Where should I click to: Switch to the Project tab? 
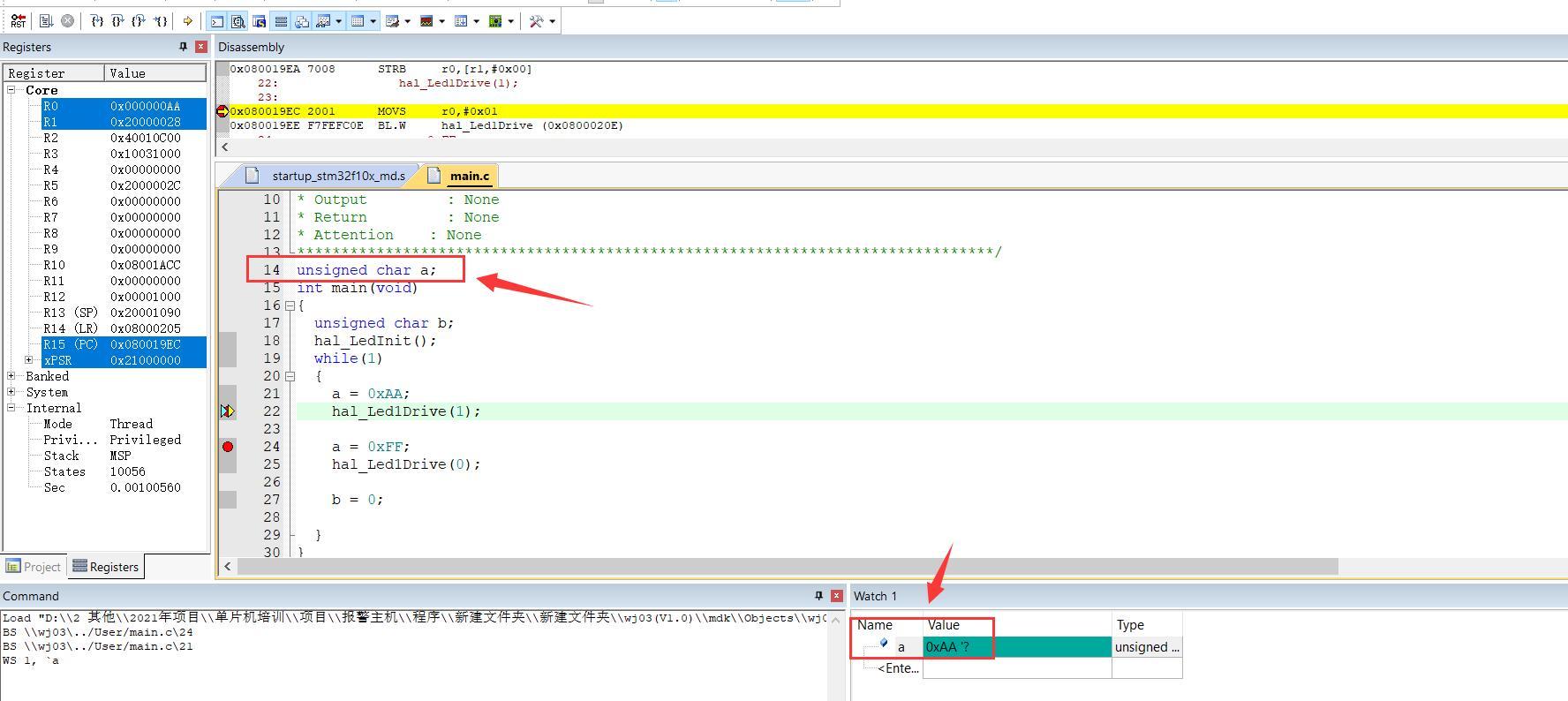(34, 567)
